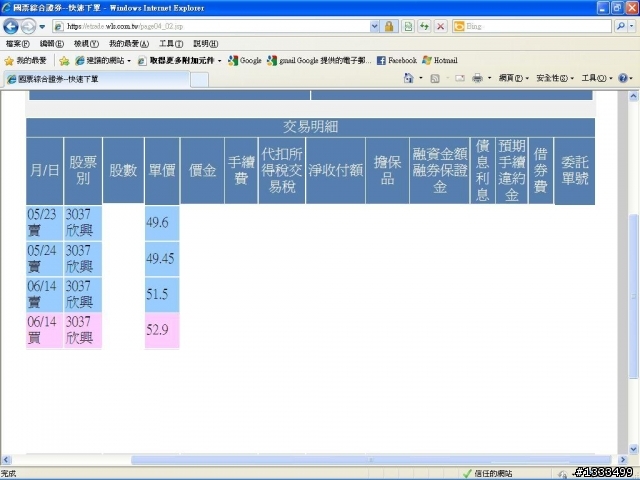Click the 05/23 賣 date cell
Image resolution: width=640 pixels, height=480 pixels.
(x=44, y=223)
